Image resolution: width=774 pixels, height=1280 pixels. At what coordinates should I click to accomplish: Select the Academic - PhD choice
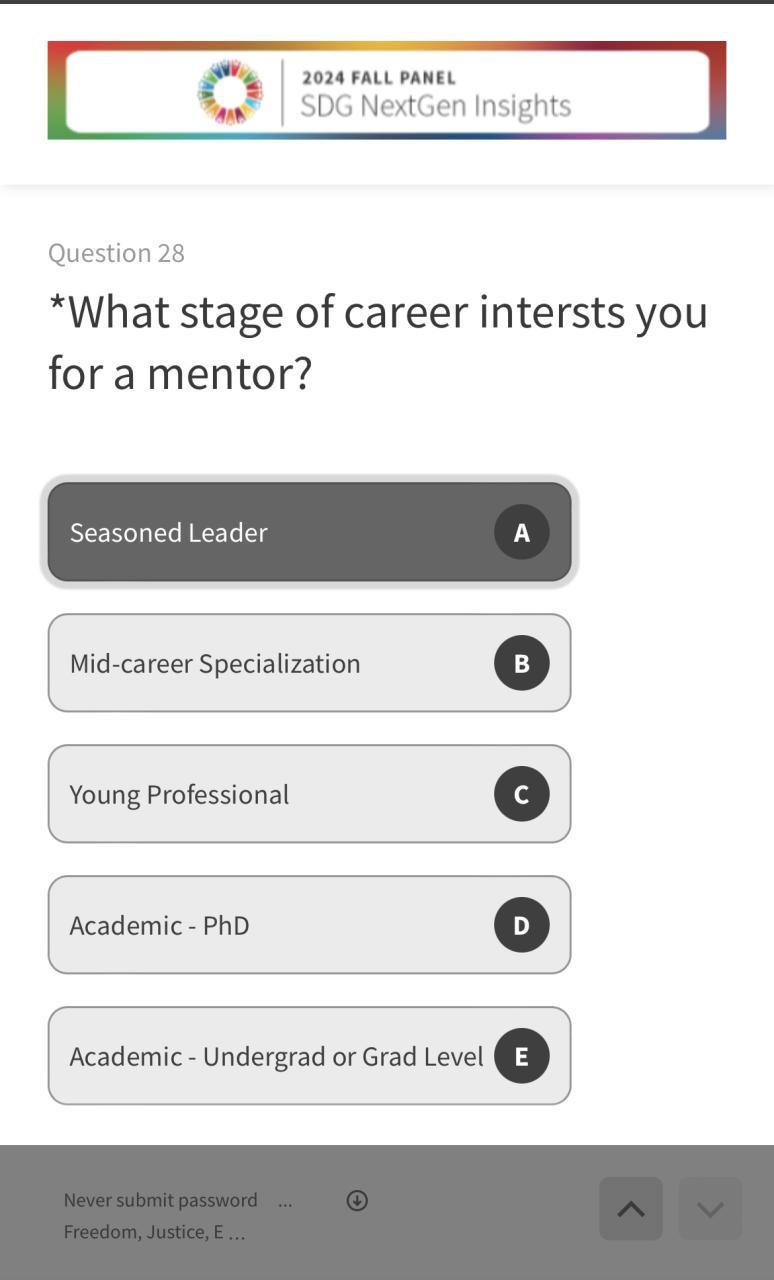pyautogui.click(x=270, y=925)
